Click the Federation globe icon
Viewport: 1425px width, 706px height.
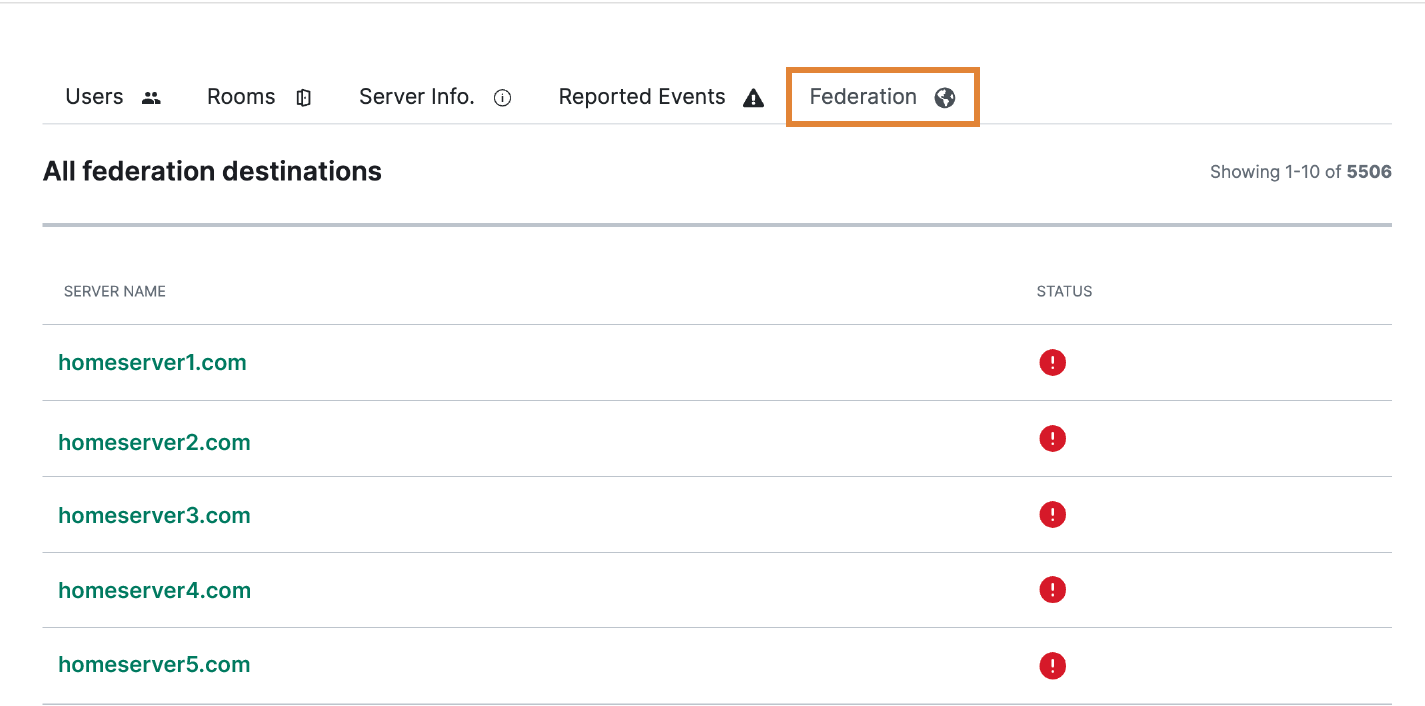click(944, 98)
